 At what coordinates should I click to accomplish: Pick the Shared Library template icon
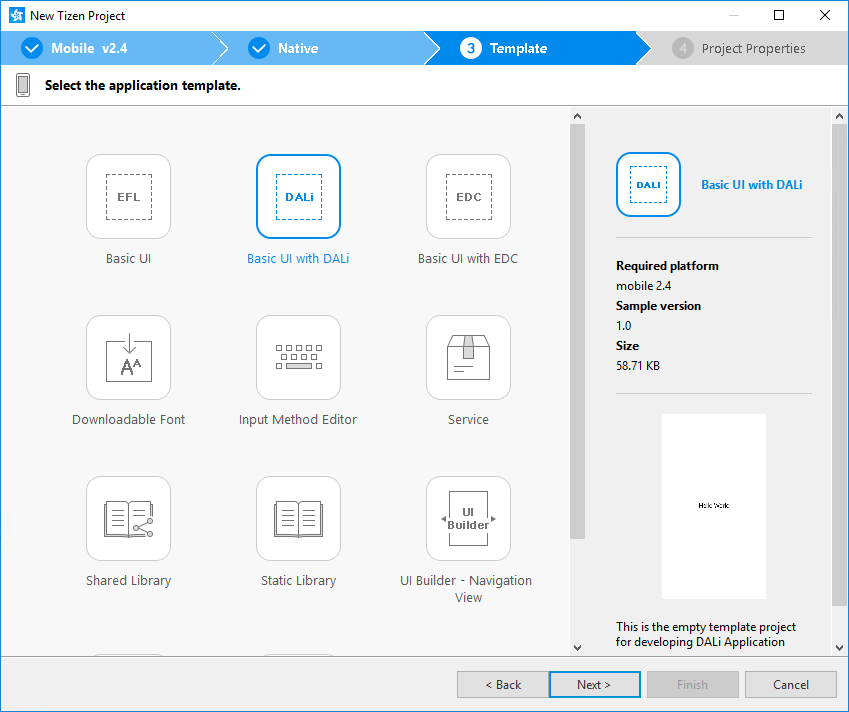pyautogui.click(x=128, y=519)
